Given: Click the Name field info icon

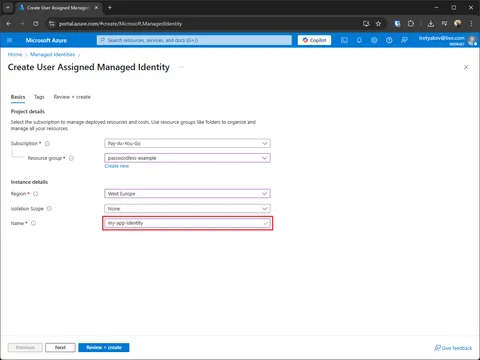Looking at the screenshot, I should click(x=34, y=223).
